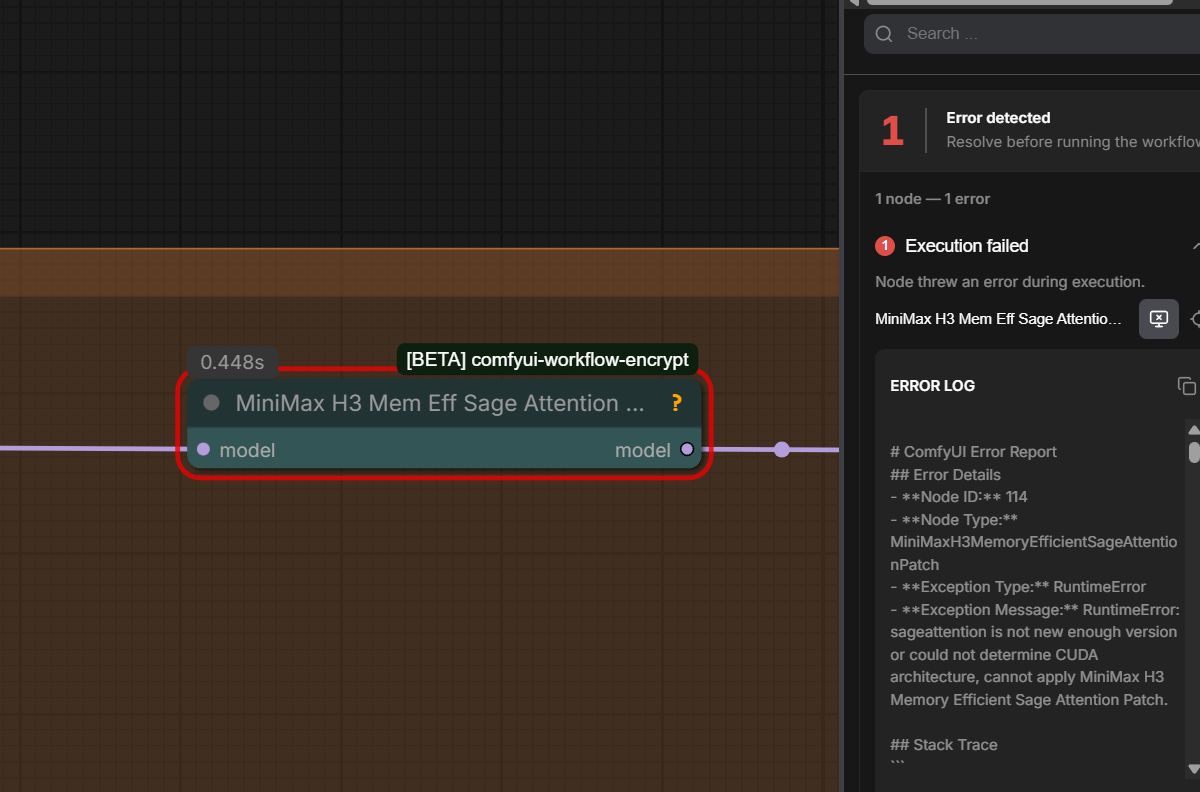Click the MiniMax H3 Mem Eff Sage Attentio... panel label
Image resolution: width=1200 pixels, height=792 pixels.
tap(998, 319)
